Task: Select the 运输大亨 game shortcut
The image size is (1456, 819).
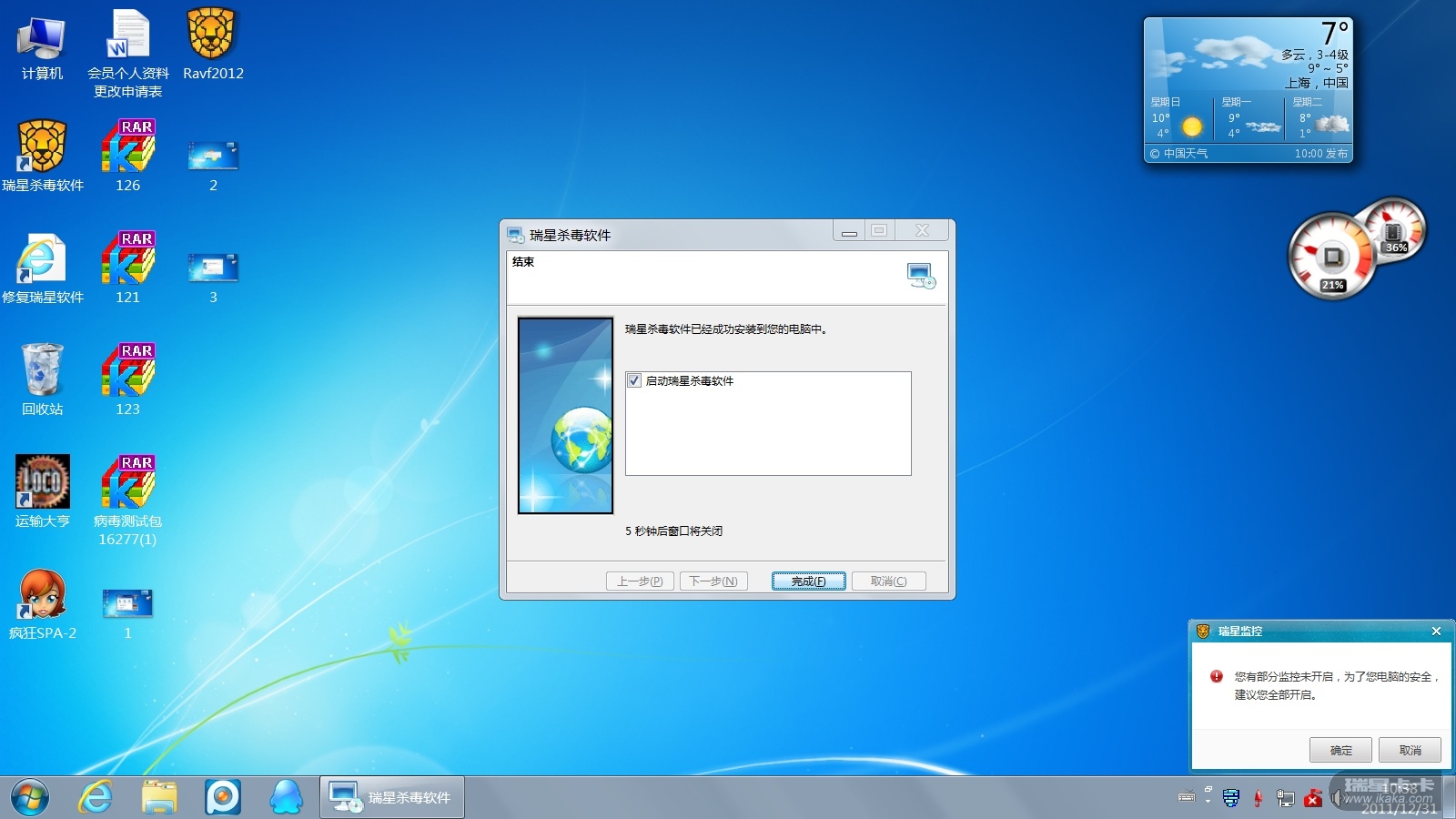Action: click(42, 492)
